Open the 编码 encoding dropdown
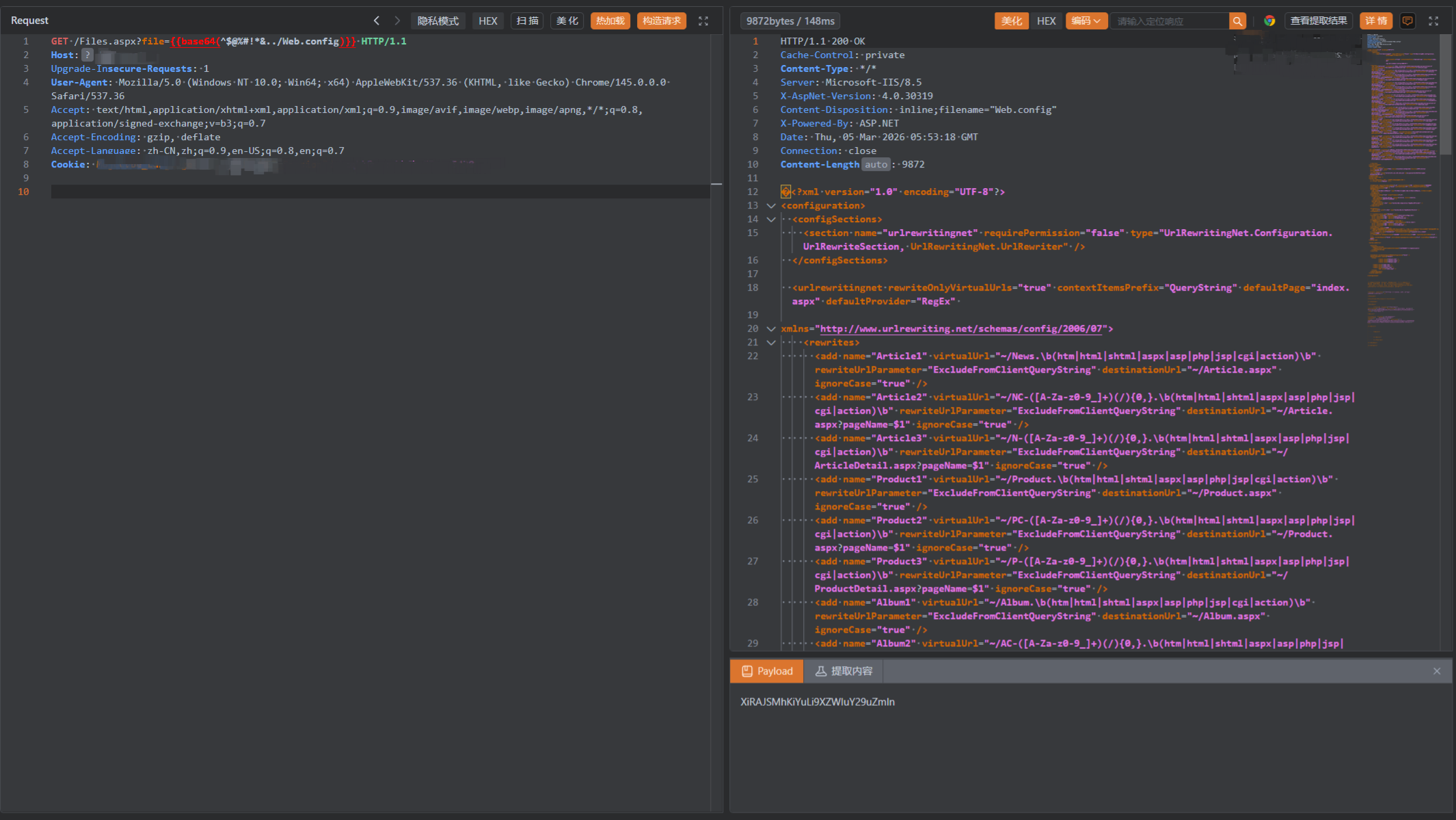The width and height of the screenshot is (1456, 820). pos(1086,21)
